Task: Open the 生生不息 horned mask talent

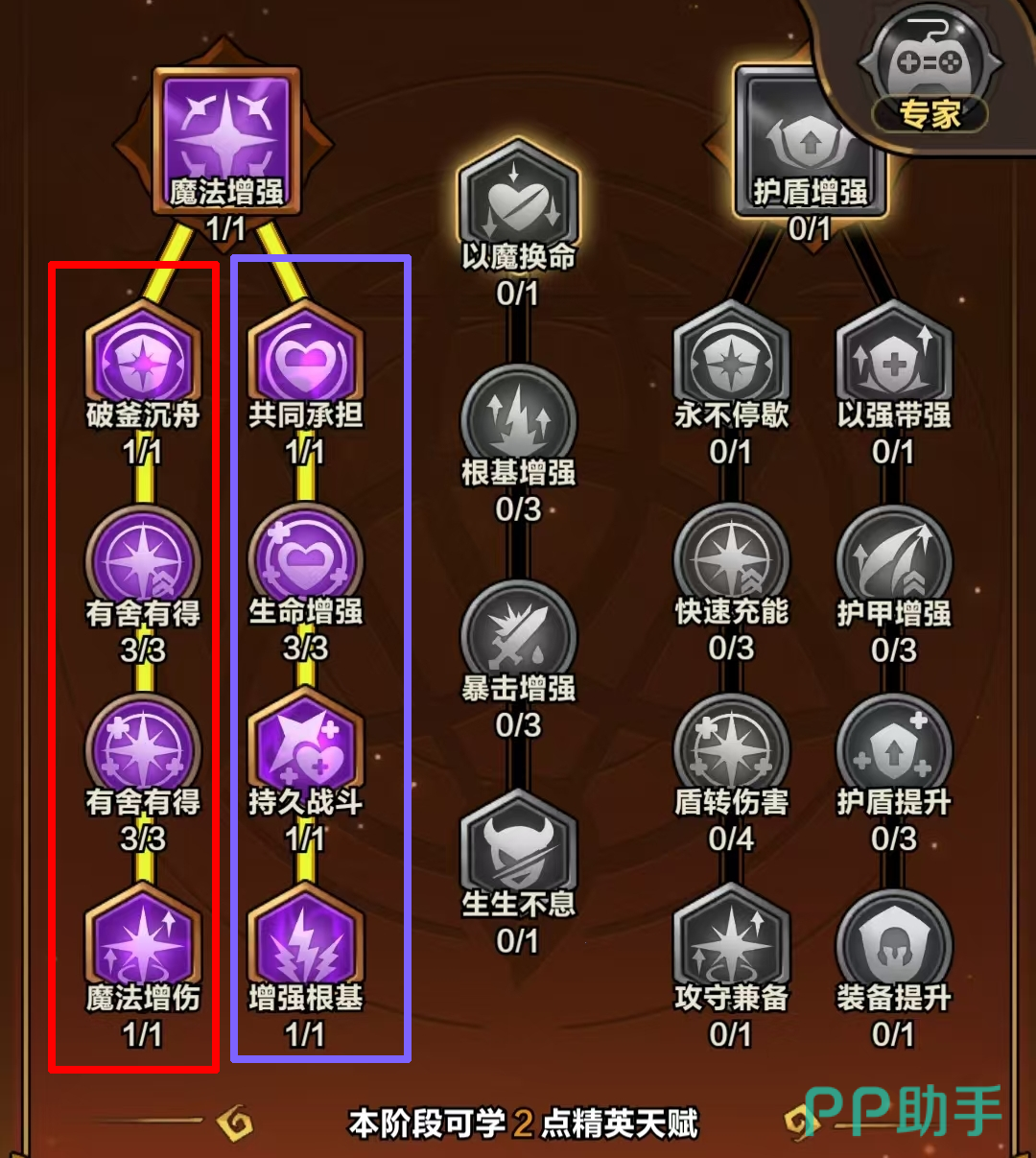Action: tap(518, 847)
